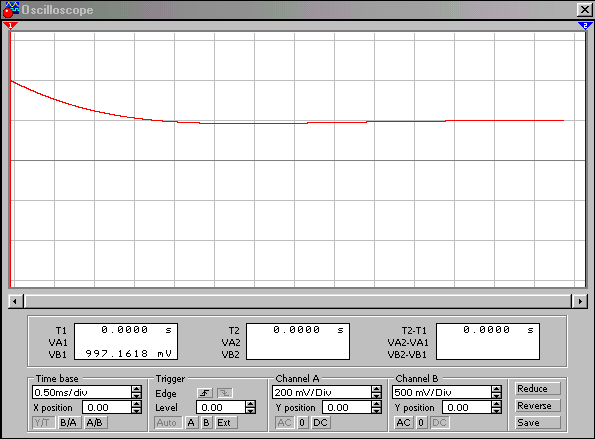Click the Reverse button
Image resolution: width=595 pixels, height=439 pixels.
pos(537,406)
